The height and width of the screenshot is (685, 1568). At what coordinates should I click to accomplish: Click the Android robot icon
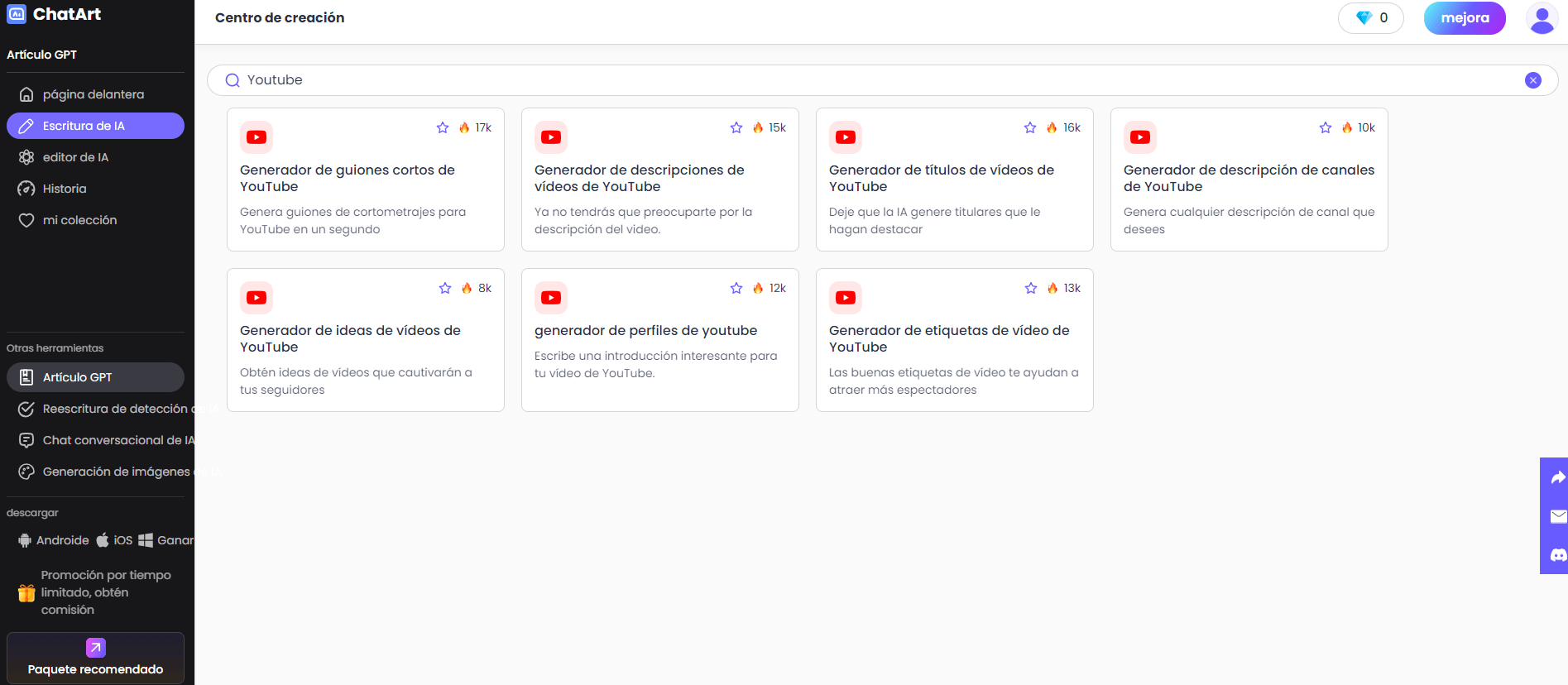pos(25,540)
